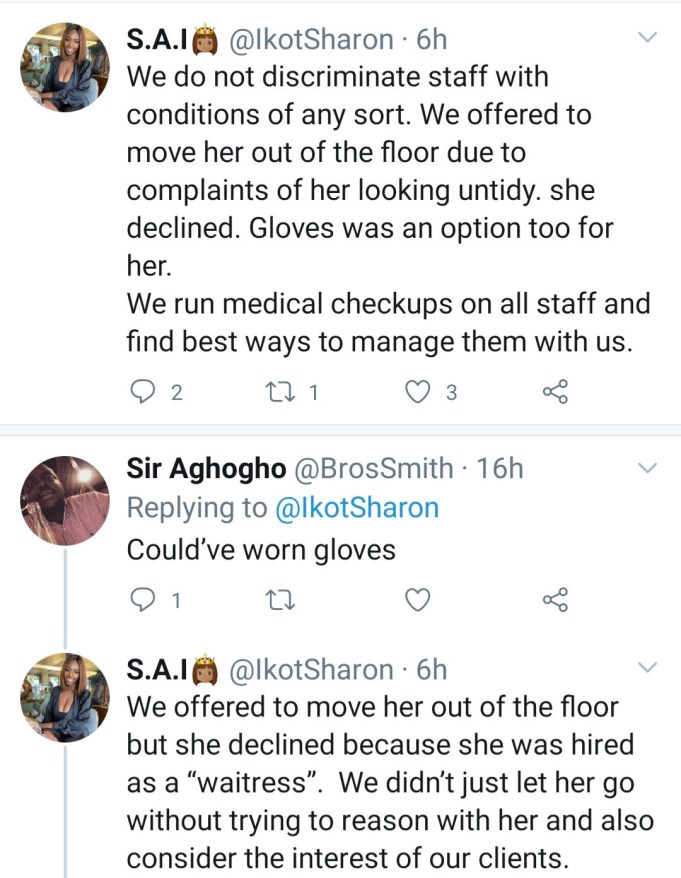Open the options chevron on first S.A.I tweet
This screenshot has width=681, height=878.
point(647,38)
